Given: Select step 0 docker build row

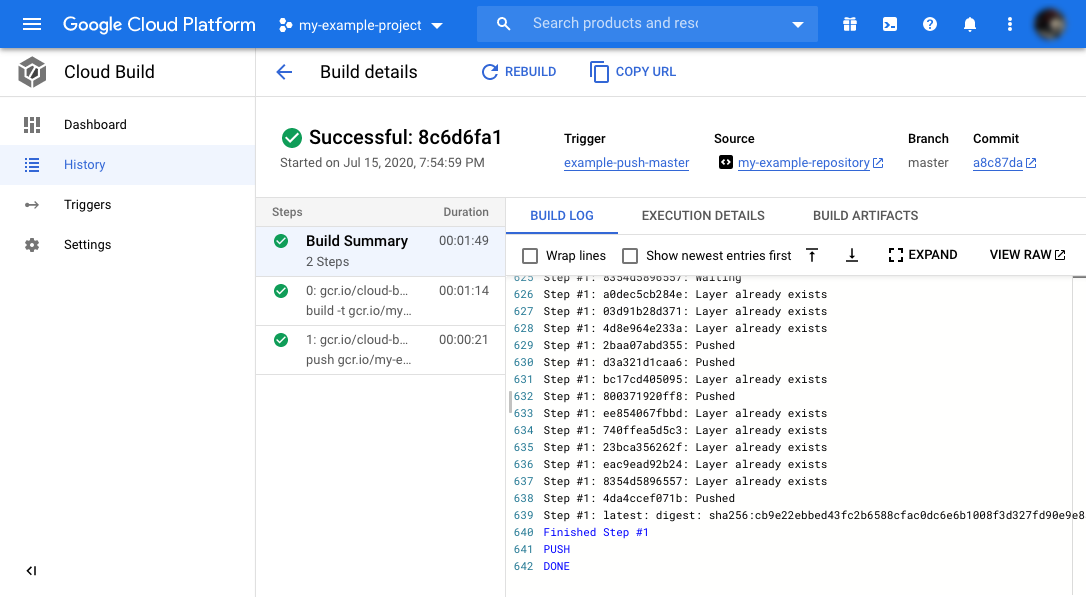Looking at the screenshot, I should click(380, 301).
